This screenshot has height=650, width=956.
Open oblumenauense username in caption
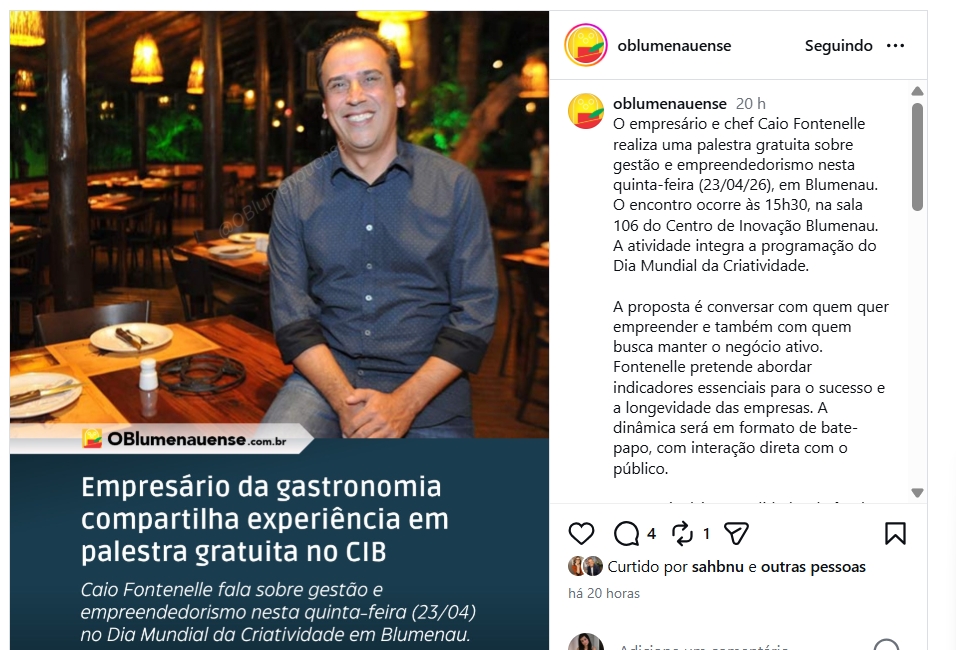(x=669, y=104)
